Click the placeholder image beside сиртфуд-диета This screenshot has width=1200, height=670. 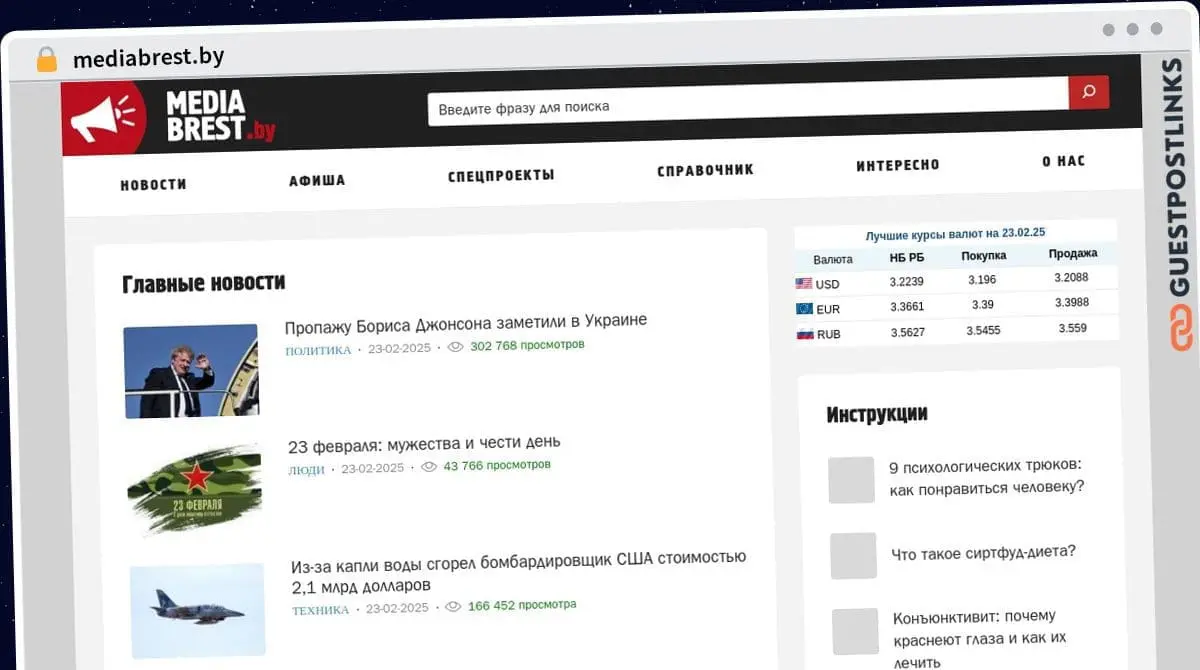[853, 556]
